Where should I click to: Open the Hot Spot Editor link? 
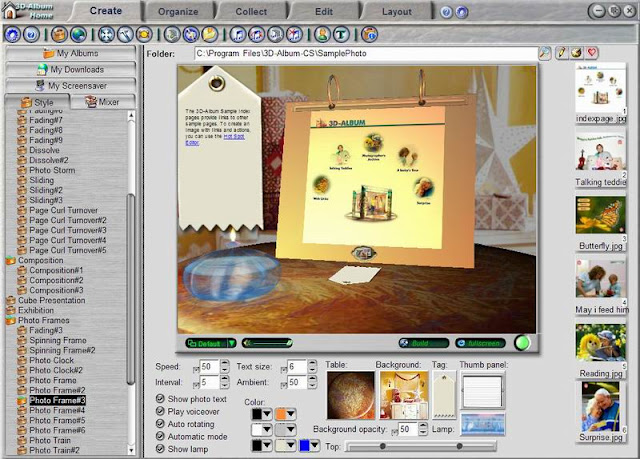215,140
